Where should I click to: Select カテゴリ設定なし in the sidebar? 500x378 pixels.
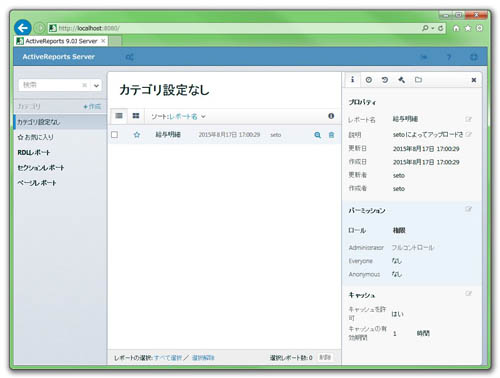(x=60, y=122)
